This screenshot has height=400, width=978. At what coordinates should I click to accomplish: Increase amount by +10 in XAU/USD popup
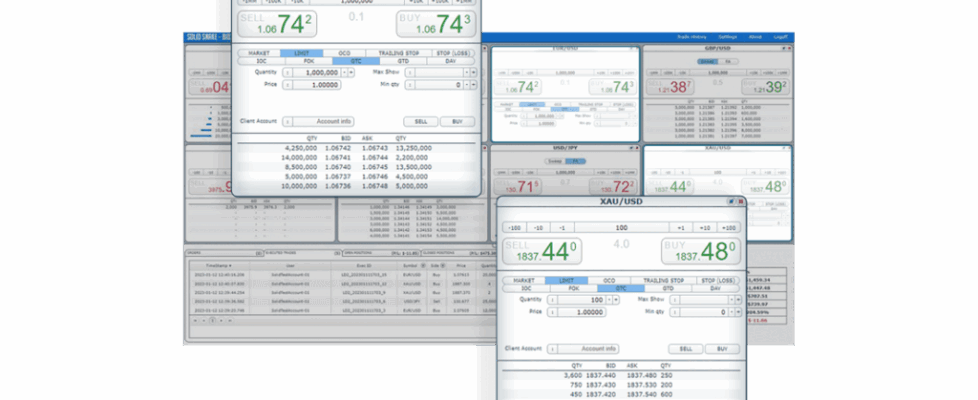coord(704,228)
